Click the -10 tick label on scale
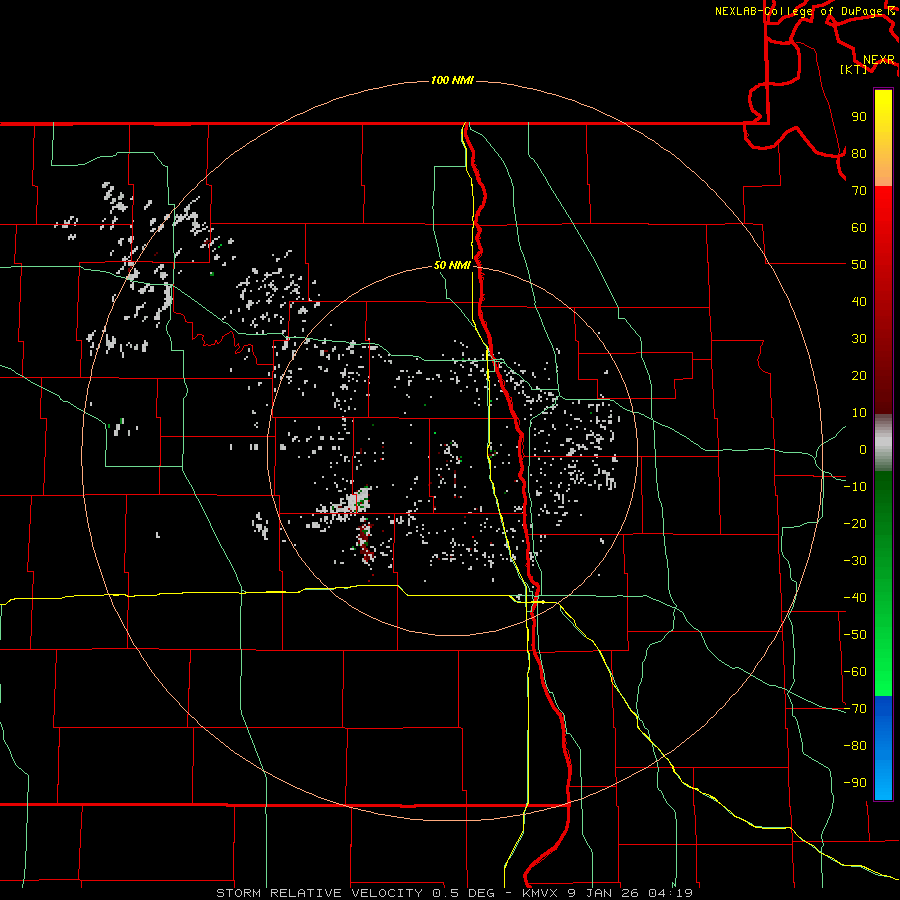This screenshot has height=900, width=900. point(855,487)
